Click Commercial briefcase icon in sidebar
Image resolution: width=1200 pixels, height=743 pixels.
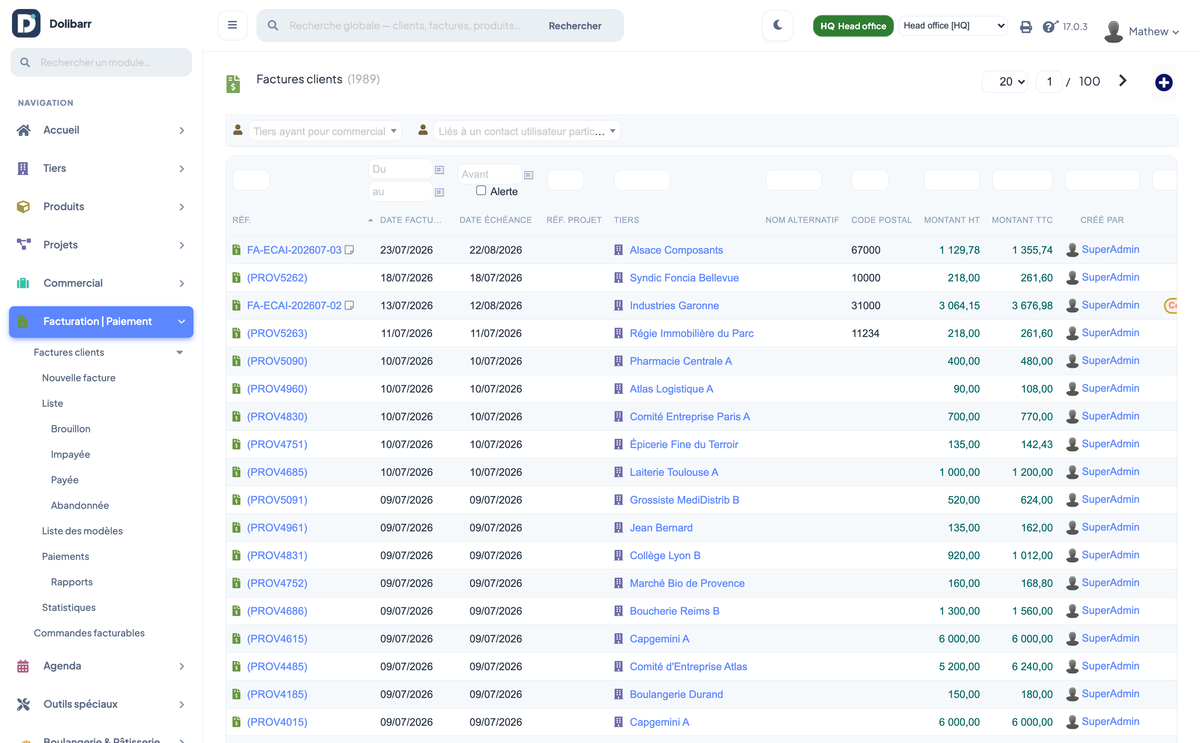click(x=24, y=283)
